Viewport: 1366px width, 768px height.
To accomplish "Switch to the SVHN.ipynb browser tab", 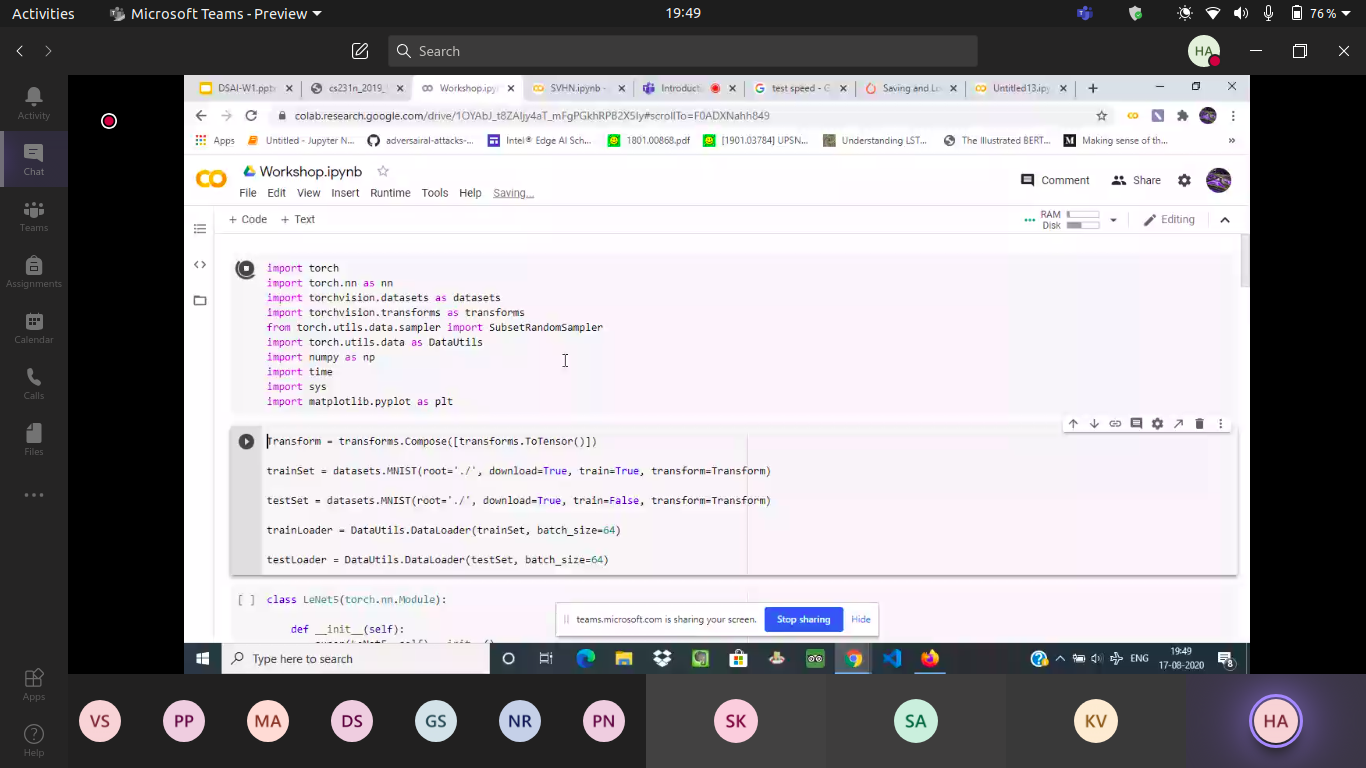I will (574, 88).
